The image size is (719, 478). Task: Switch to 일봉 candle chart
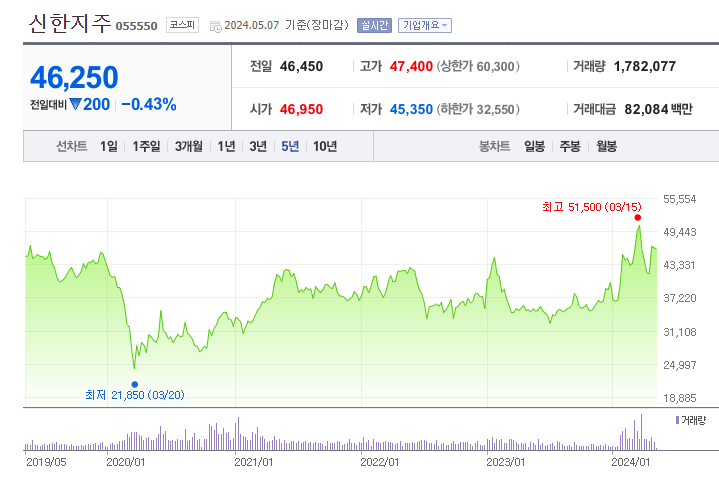point(534,146)
